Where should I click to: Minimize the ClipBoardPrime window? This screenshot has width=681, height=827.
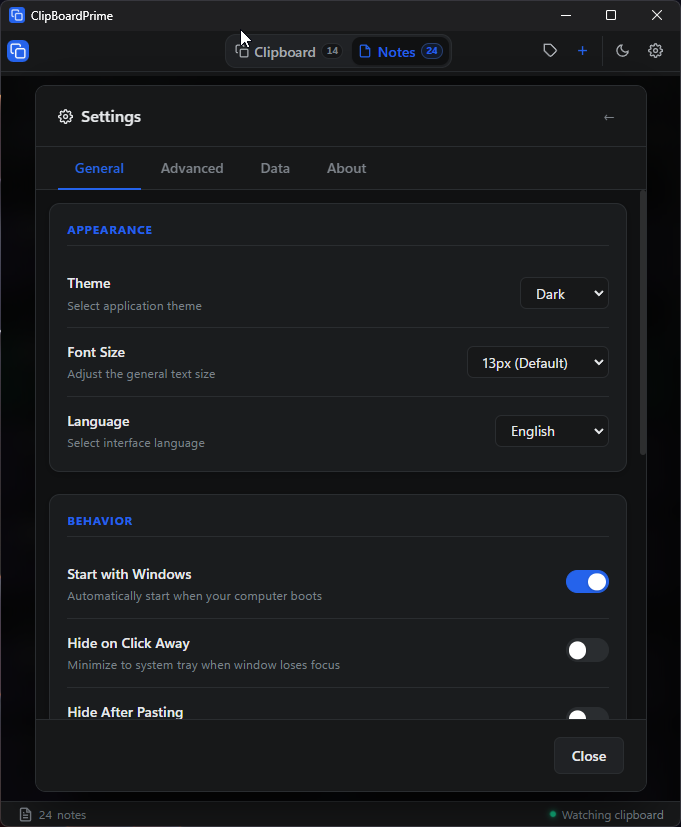pyautogui.click(x=566, y=15)
